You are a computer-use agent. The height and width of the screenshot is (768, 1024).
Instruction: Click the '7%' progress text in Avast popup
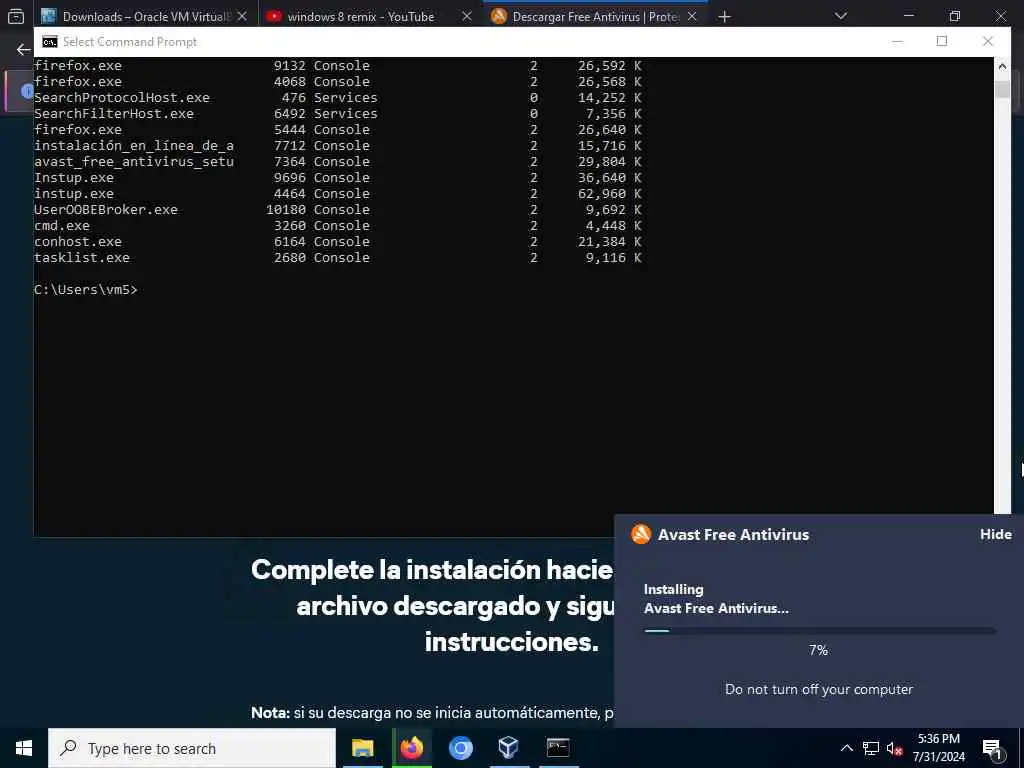[818, 650]
